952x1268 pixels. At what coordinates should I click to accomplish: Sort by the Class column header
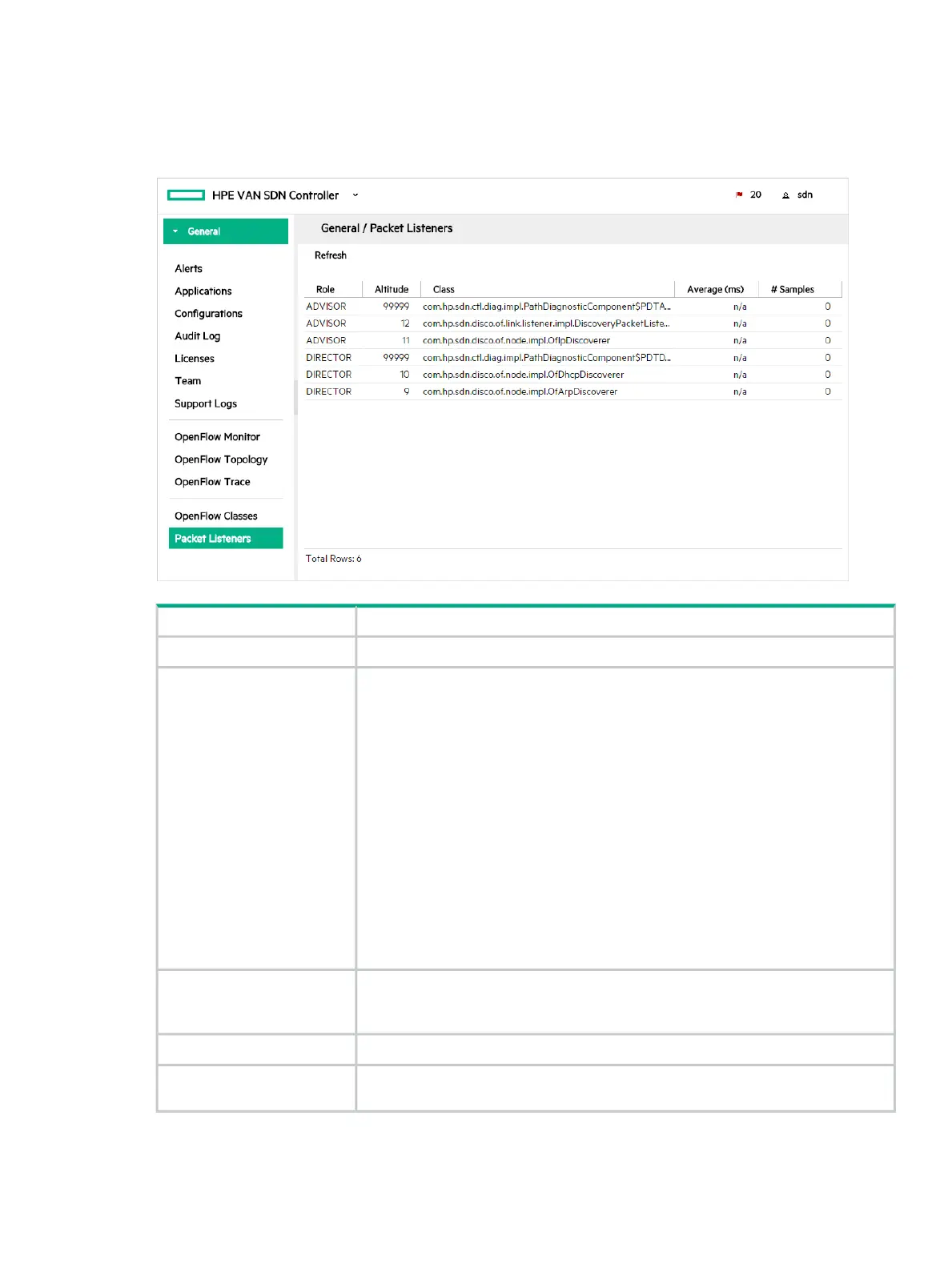pos(444,290)
